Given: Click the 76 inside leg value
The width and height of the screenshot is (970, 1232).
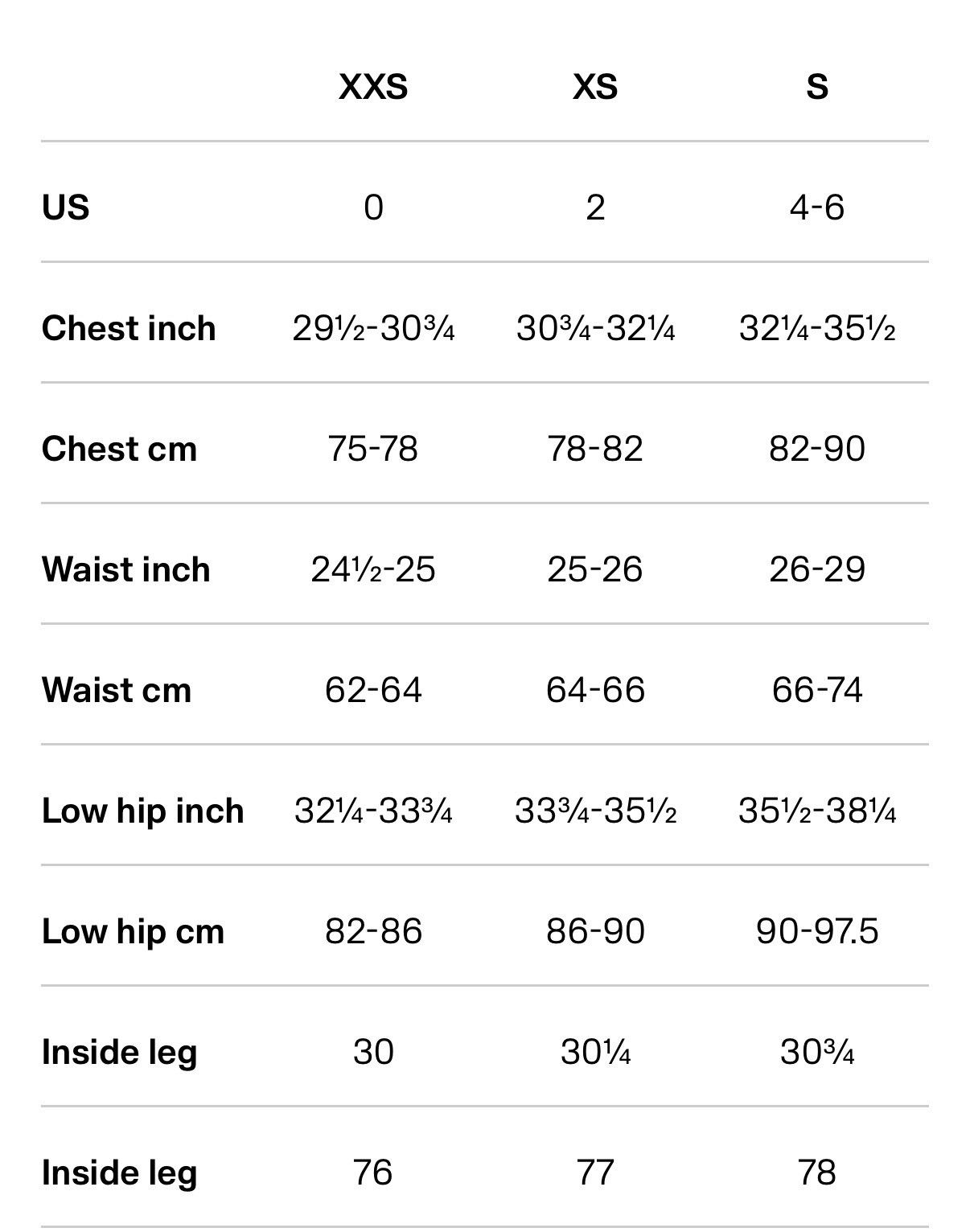Looking at the screenshot, I should (x=373, y=1172).
